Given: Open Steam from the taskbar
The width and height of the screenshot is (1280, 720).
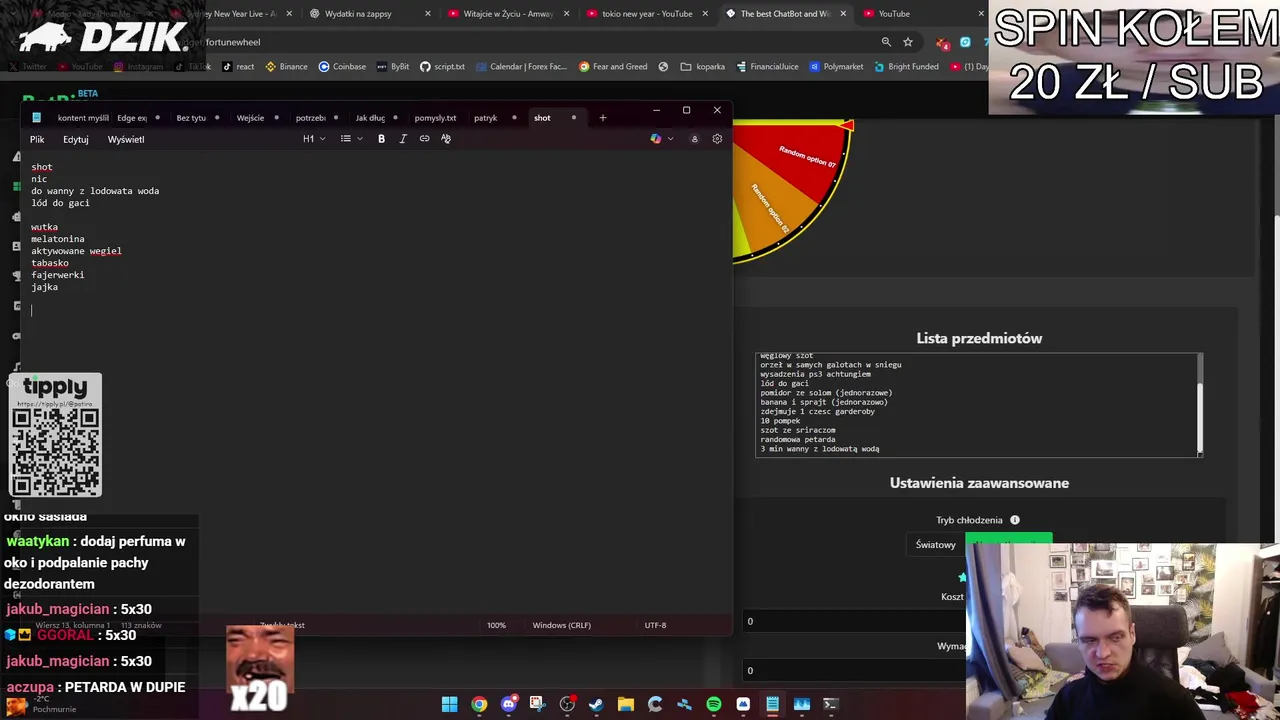Looking at the screenshot, I should click(596, 704).
